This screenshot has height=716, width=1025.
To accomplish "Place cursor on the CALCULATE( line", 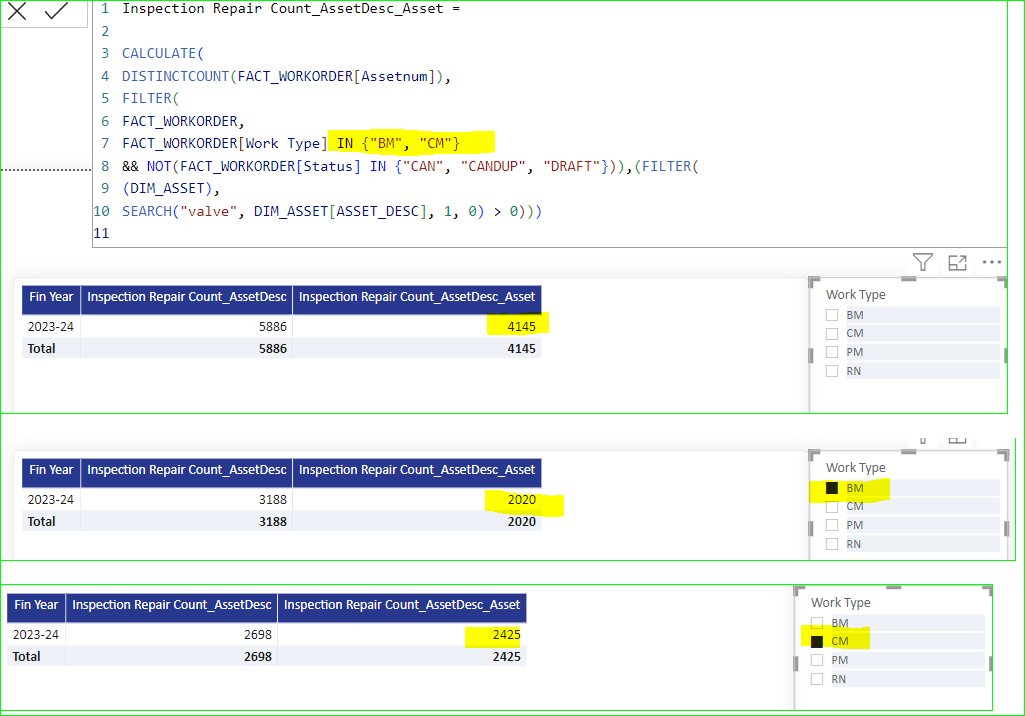I will click(163, 53).
